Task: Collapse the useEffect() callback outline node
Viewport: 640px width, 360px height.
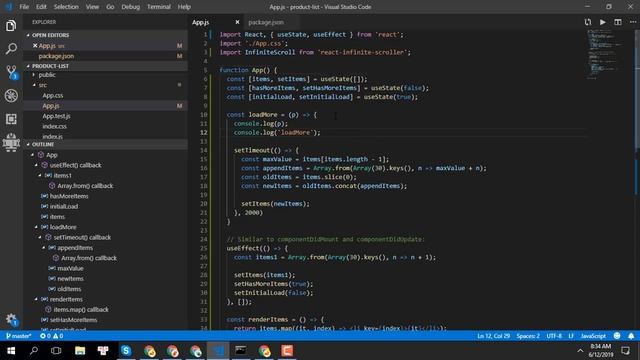Action: pyautogui.click(x=36, y=165)
